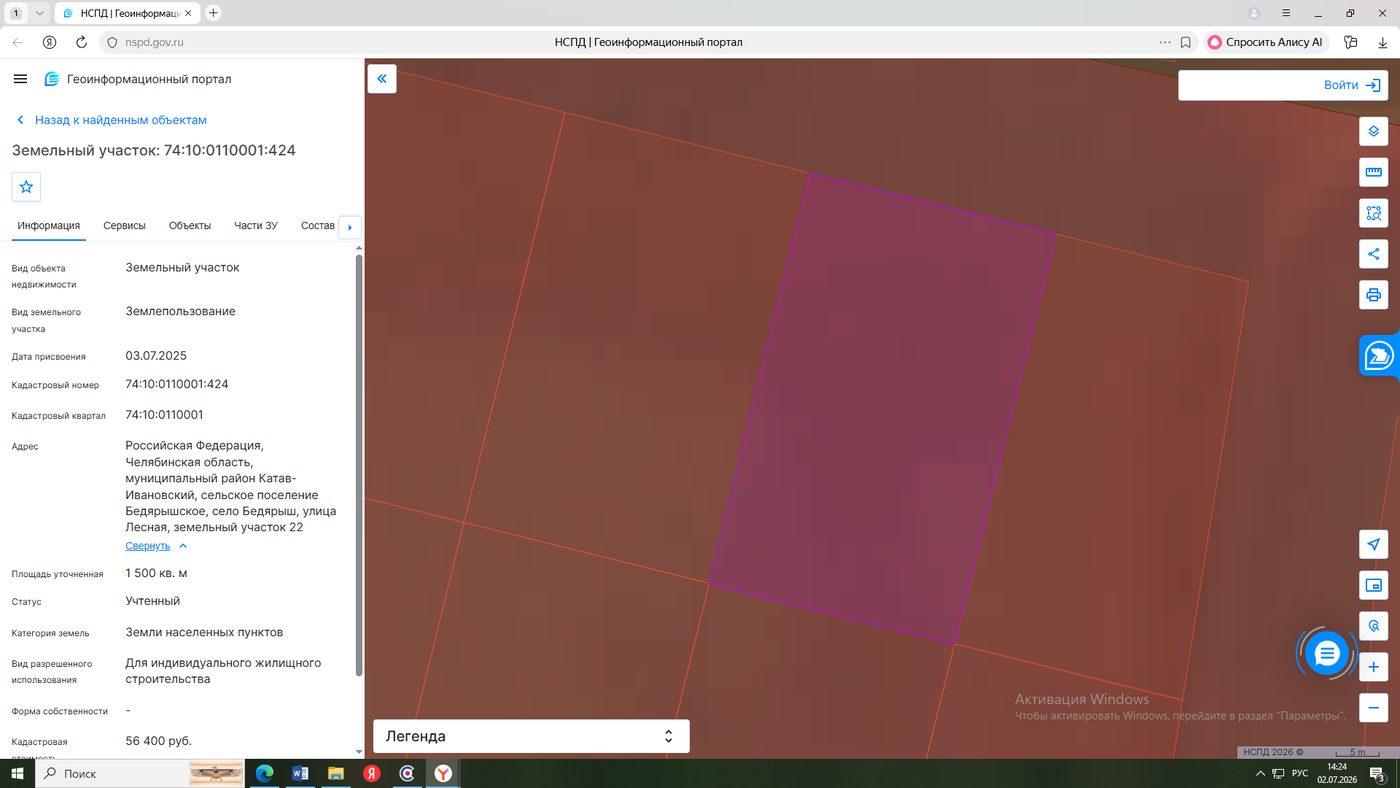Open a new browser tab
This screenshot has width=1400, height=788.
(213, 13)
